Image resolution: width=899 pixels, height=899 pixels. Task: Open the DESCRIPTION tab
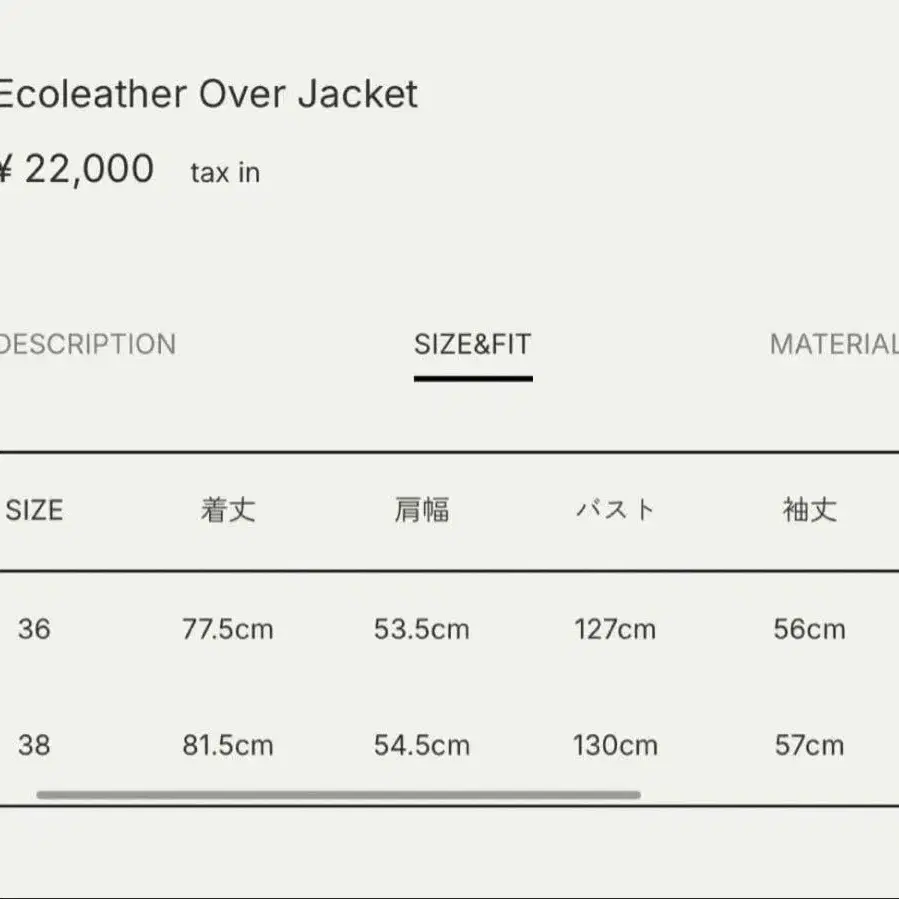pos(88,345)
